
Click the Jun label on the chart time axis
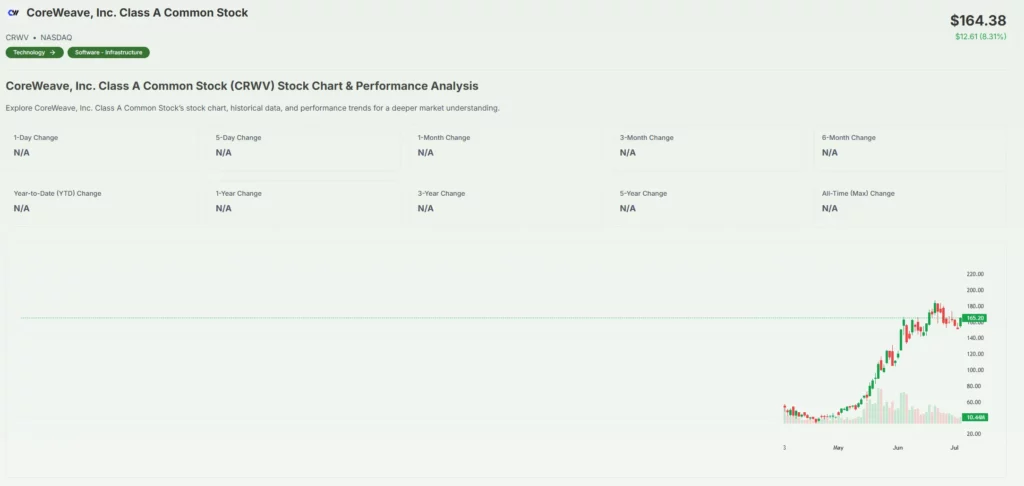(898, 448)
